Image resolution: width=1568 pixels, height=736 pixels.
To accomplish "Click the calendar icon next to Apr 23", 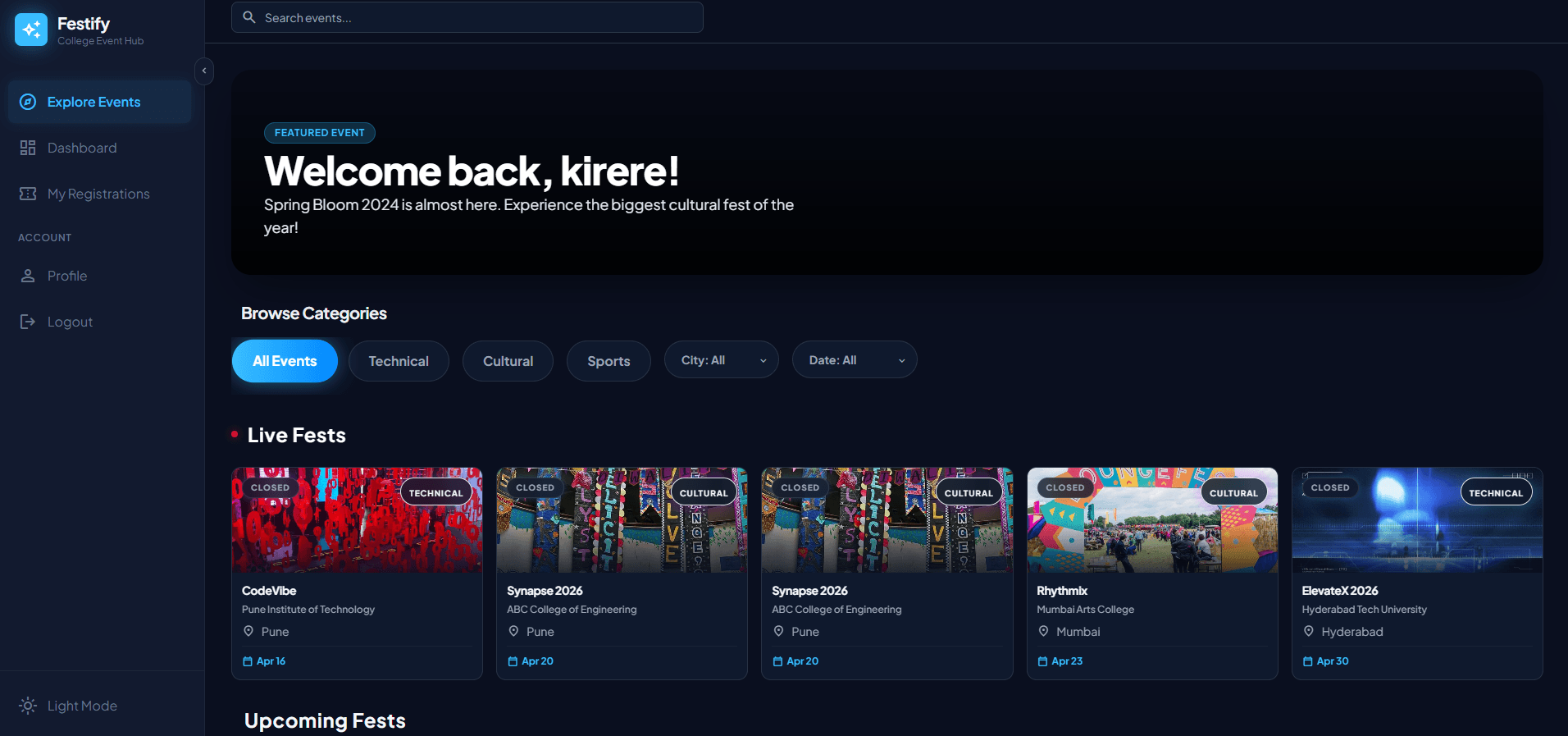I will [1042, 661].
